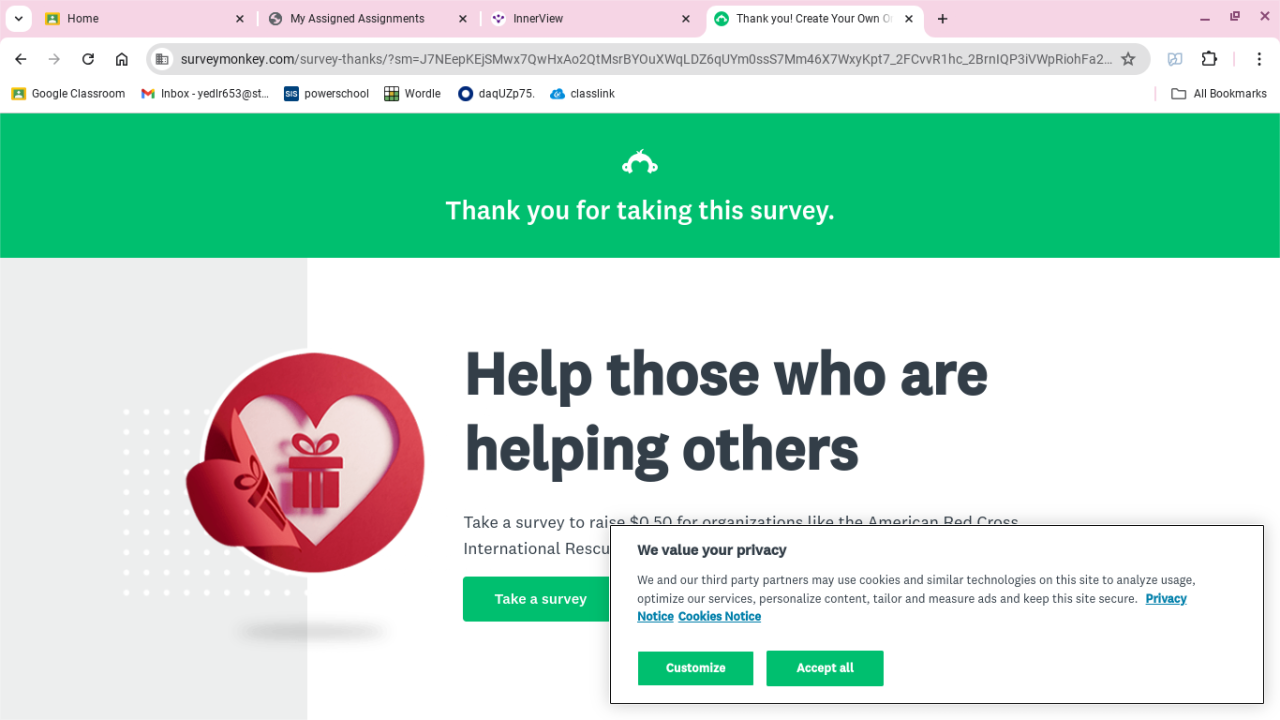Go back using the browser back arrow

[21, 59]
